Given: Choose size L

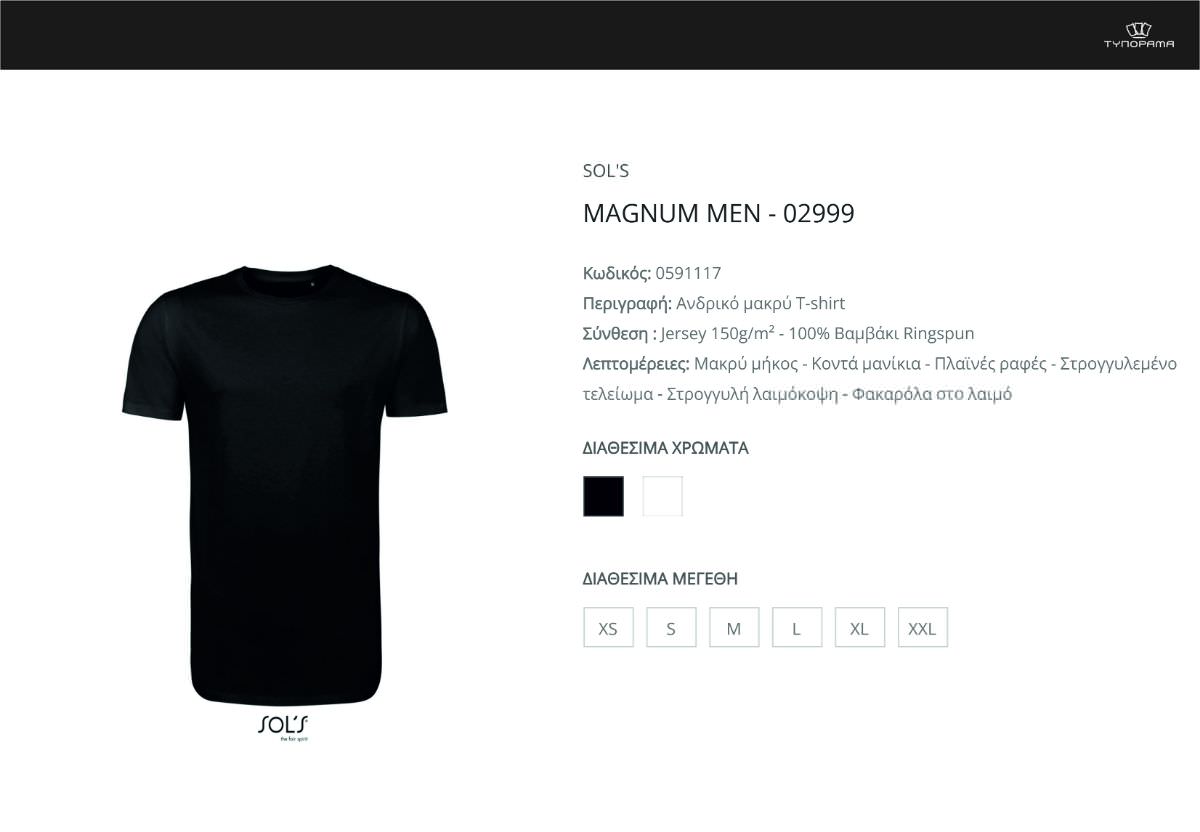Looking at the screenshot, I should [797, 628].
